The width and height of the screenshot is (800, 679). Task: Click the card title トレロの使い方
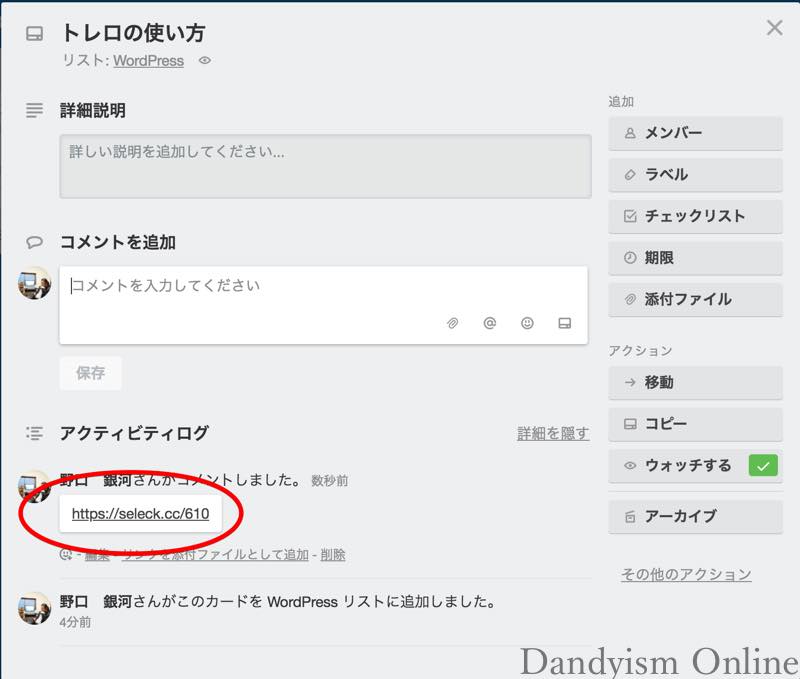134,33
